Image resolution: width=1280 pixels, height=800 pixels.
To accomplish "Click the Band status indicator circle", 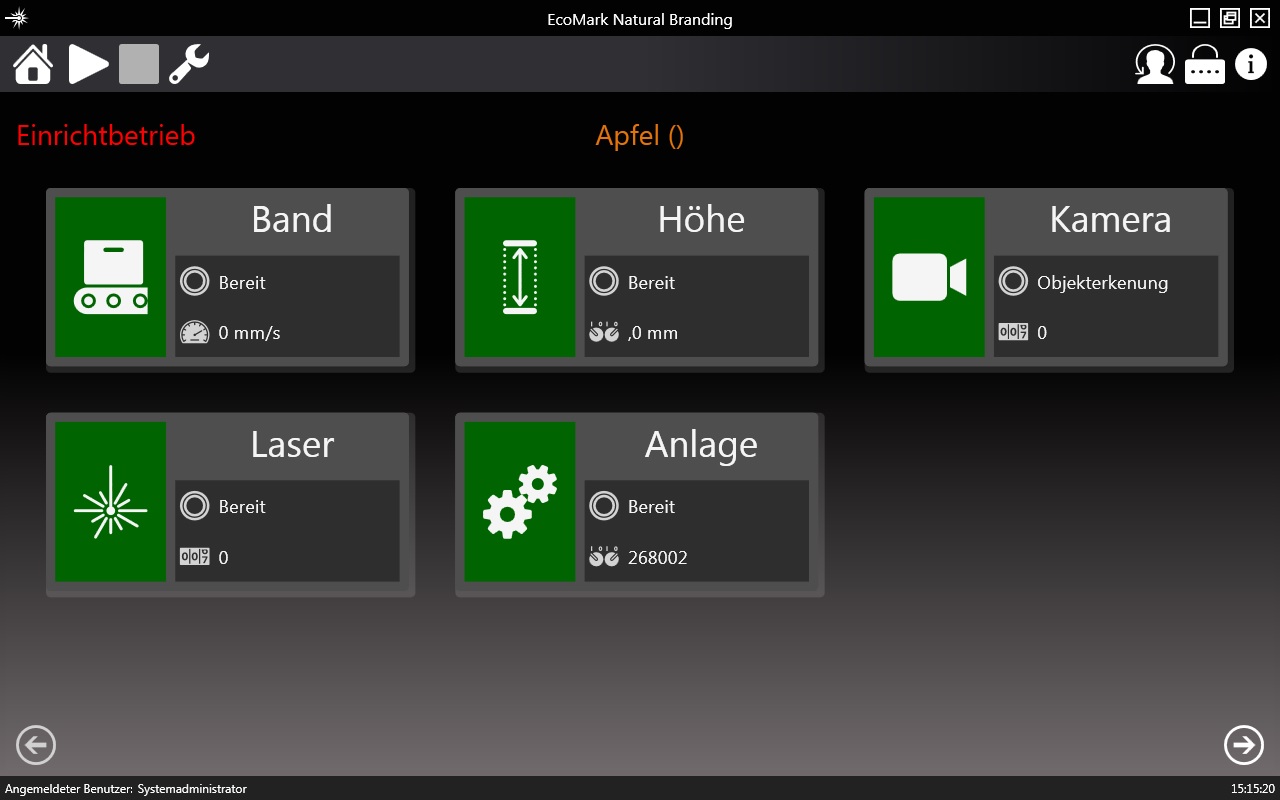I will pos(194,282).
